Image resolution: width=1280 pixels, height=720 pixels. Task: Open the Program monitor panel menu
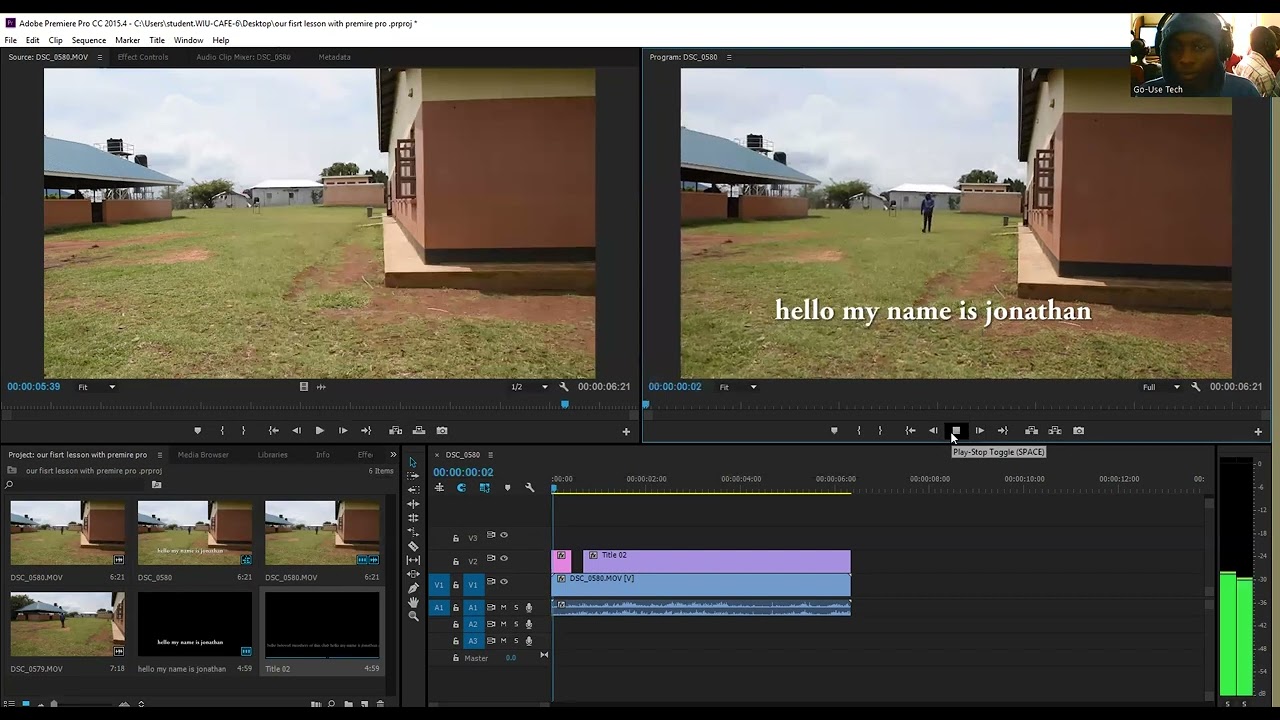click(729, 57)
